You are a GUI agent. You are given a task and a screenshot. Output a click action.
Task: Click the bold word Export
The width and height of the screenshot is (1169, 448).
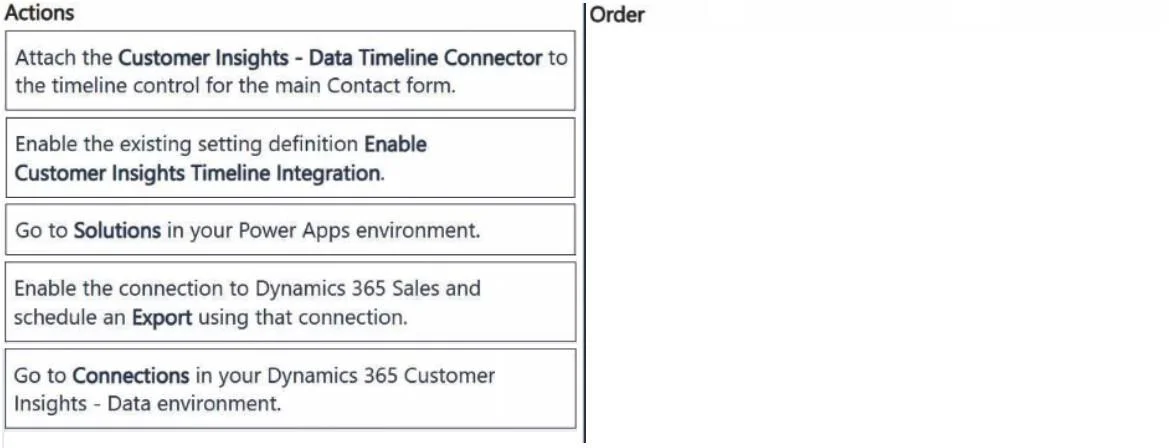click(x=162, y=317)
